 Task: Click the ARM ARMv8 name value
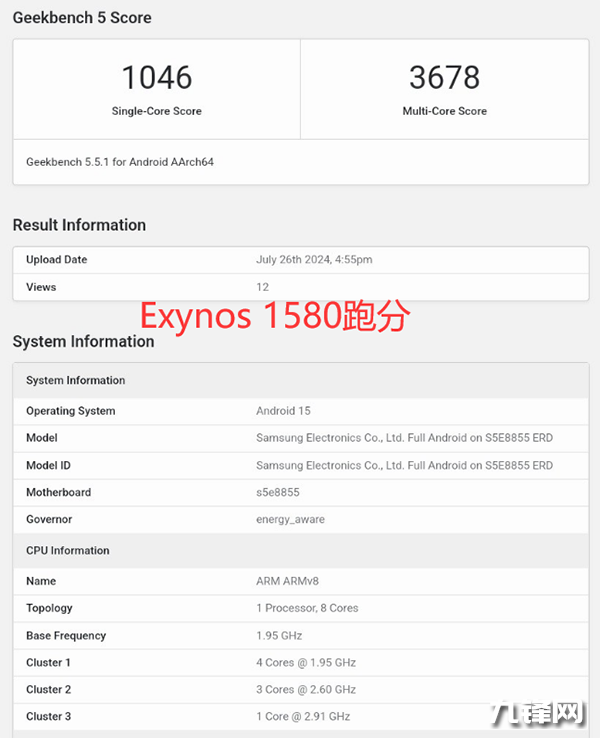point(288,581)
